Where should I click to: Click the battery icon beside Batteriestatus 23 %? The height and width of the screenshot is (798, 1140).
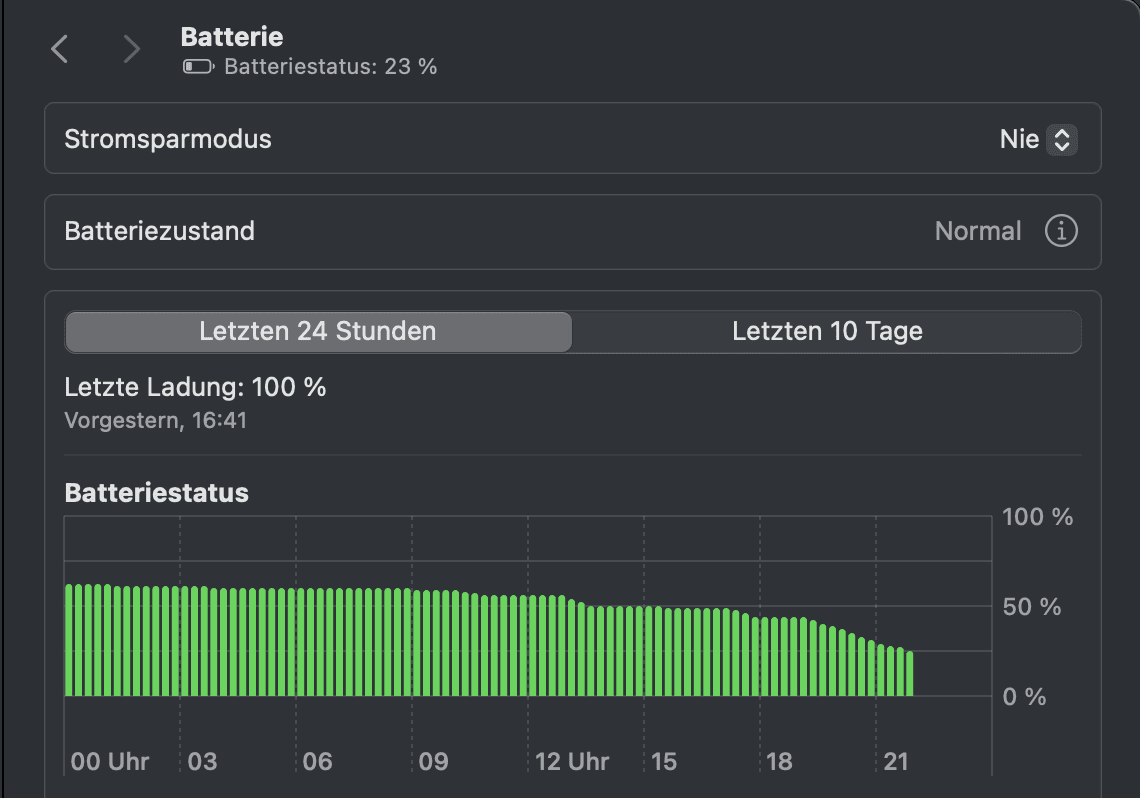point(198,67)
